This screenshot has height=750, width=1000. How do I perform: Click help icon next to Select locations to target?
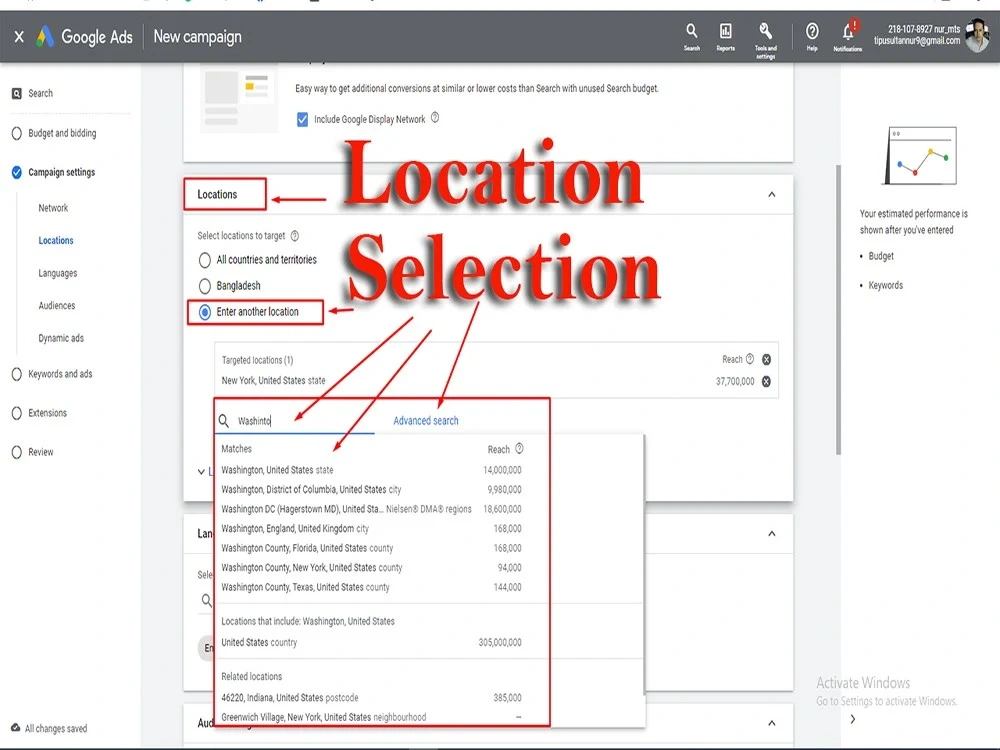pyautogui.click(x=295, y=236)
